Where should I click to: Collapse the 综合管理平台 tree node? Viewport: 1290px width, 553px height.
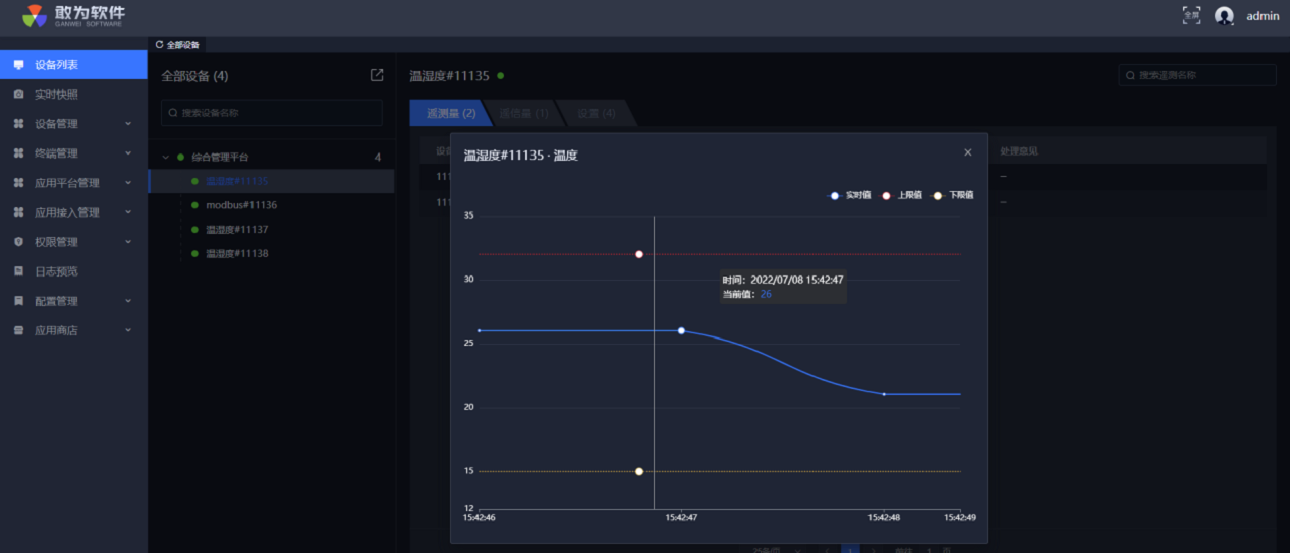click(166, 158)
